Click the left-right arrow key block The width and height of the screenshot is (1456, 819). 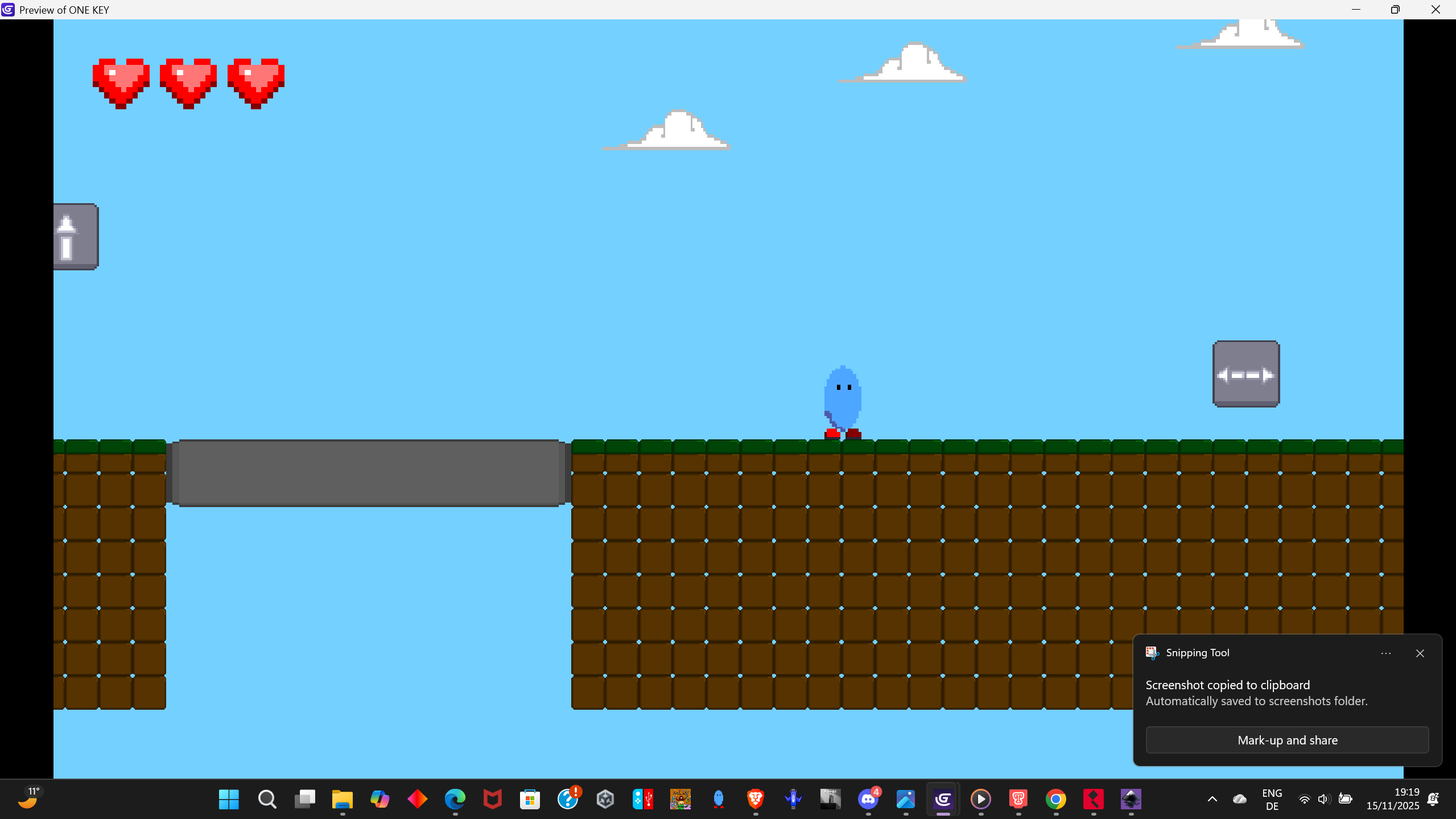(1245, 374)
